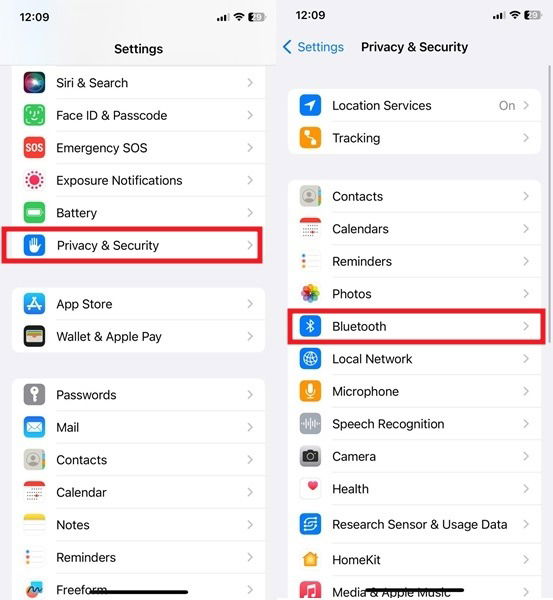Viewport: 553px width, 600px height.
Task: Open the Face ID & Passcode icon
Action: (34, 115)
